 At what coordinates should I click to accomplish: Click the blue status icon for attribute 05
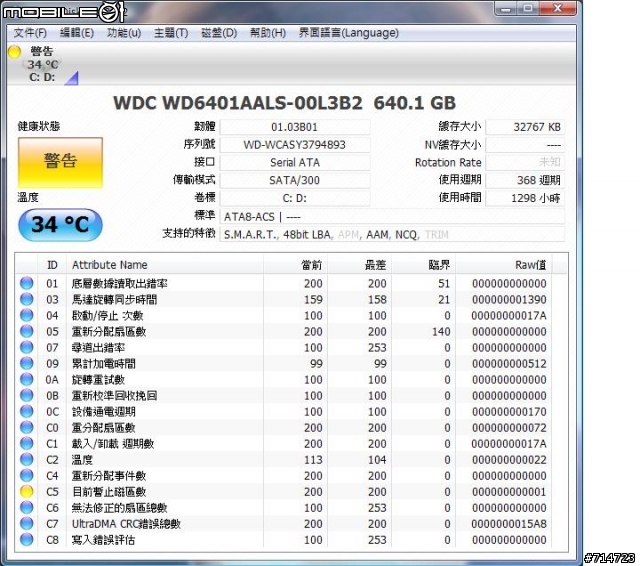click(27, 331)
